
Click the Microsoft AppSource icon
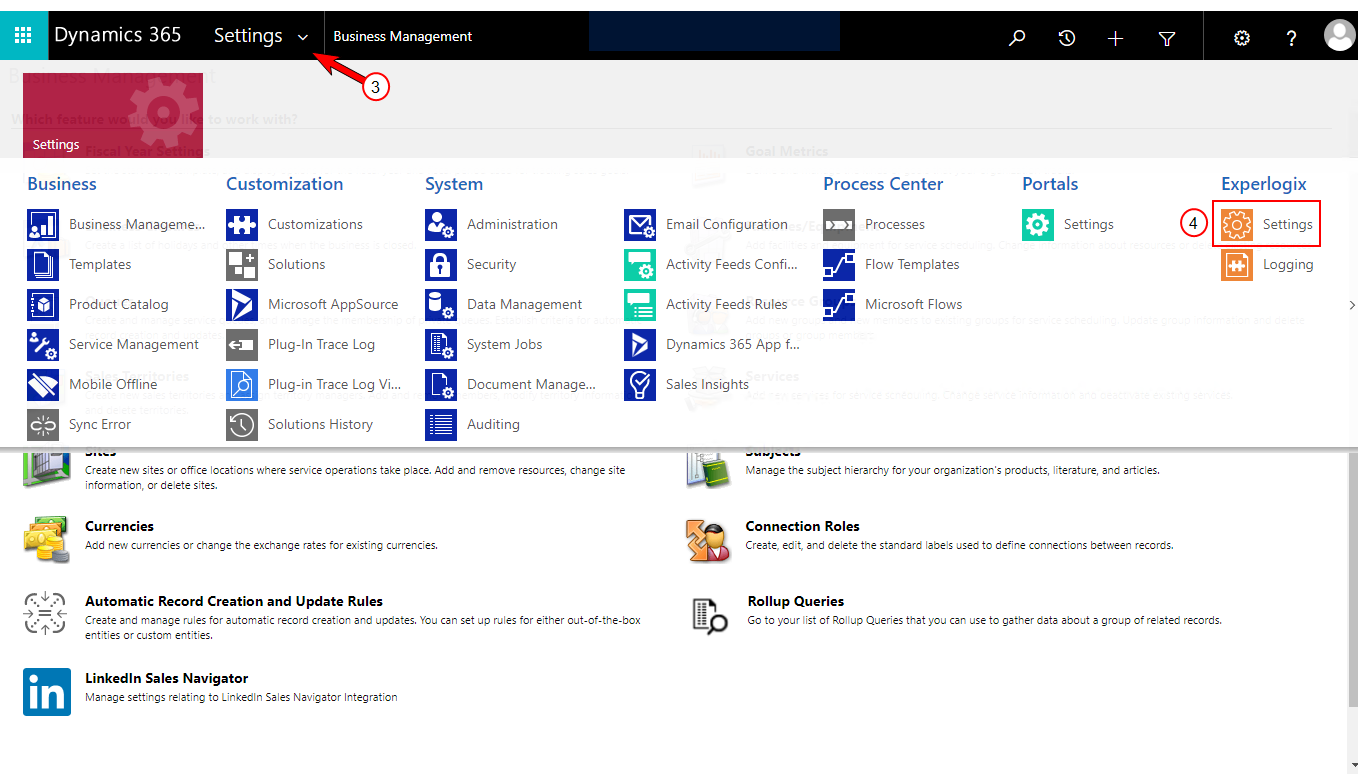click(242, 304)
